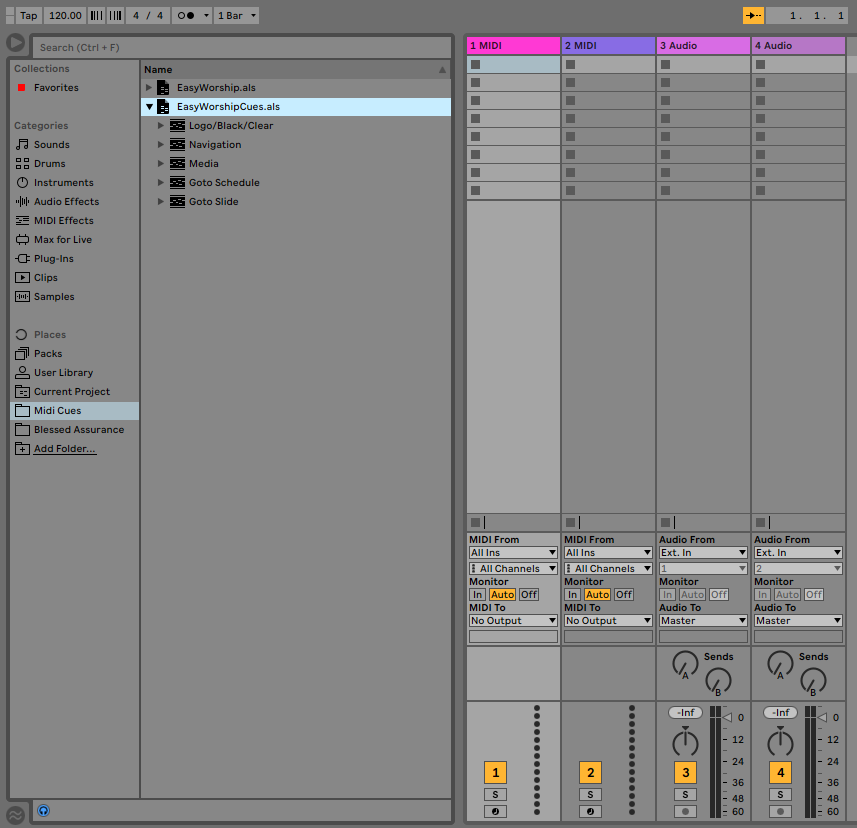Select Favorites collection

point(56,87)
